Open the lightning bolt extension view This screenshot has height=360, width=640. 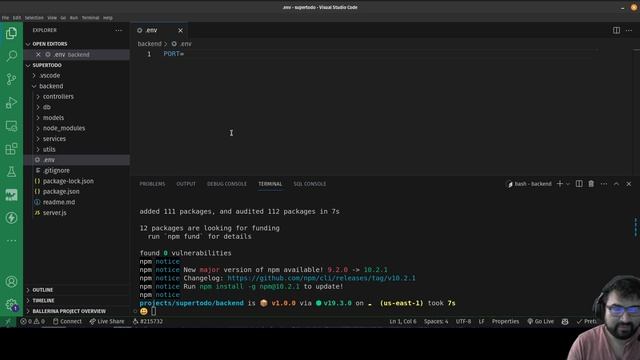11,218
